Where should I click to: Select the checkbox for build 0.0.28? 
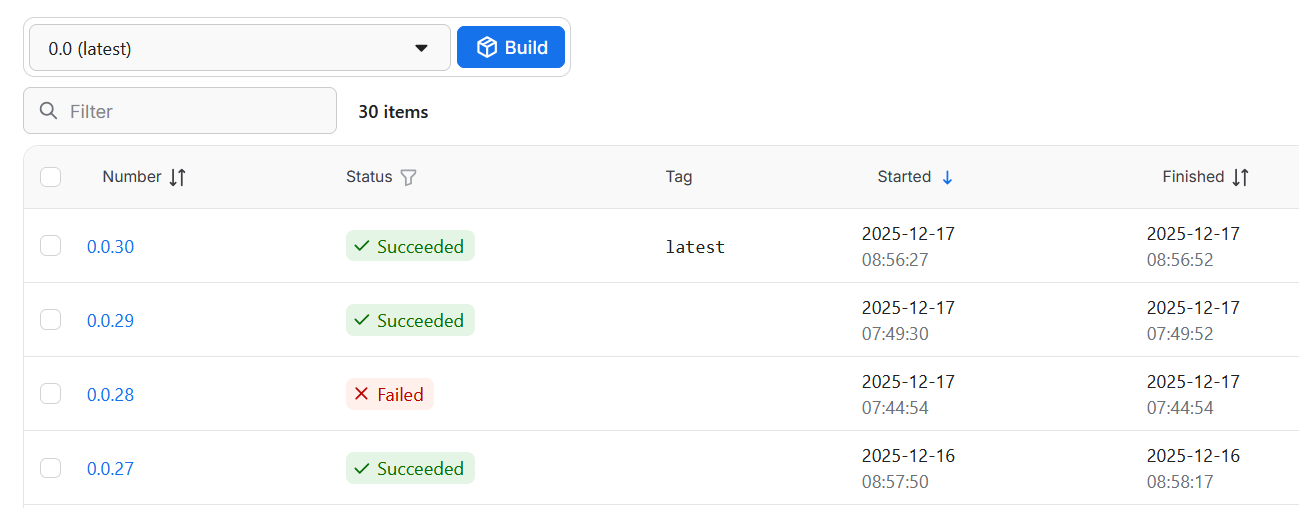[x=51, y=394]
